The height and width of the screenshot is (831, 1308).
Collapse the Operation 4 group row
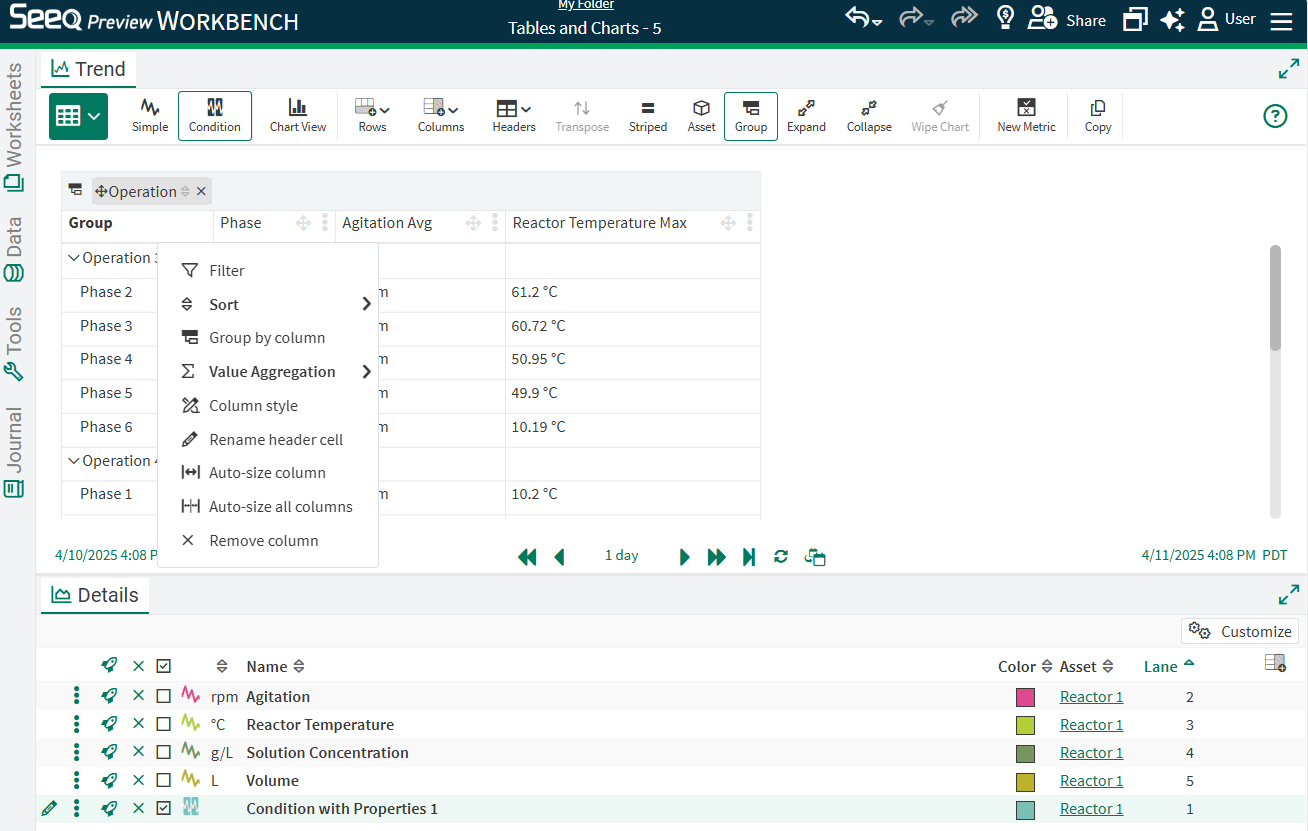(73, 461)
